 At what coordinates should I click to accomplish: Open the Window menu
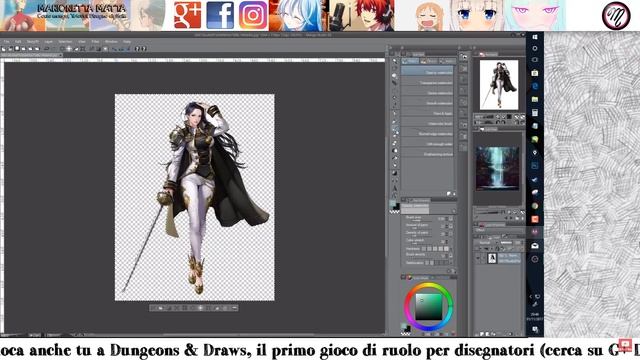pos(111,42)
